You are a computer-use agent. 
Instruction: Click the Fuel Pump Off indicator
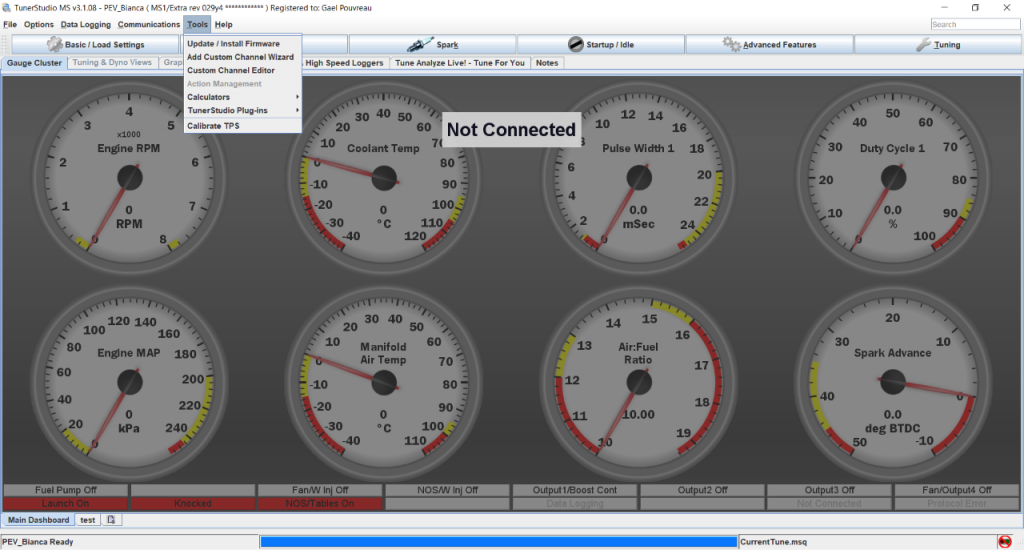(66, 490)
